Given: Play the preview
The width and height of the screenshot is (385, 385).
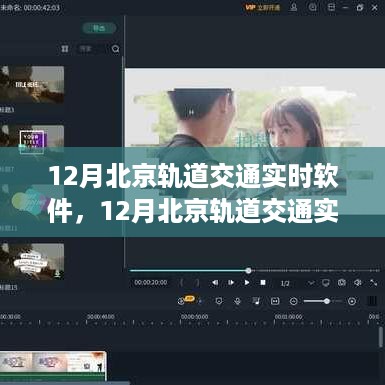Looking at the screenshot, I should tap(247, 283).
